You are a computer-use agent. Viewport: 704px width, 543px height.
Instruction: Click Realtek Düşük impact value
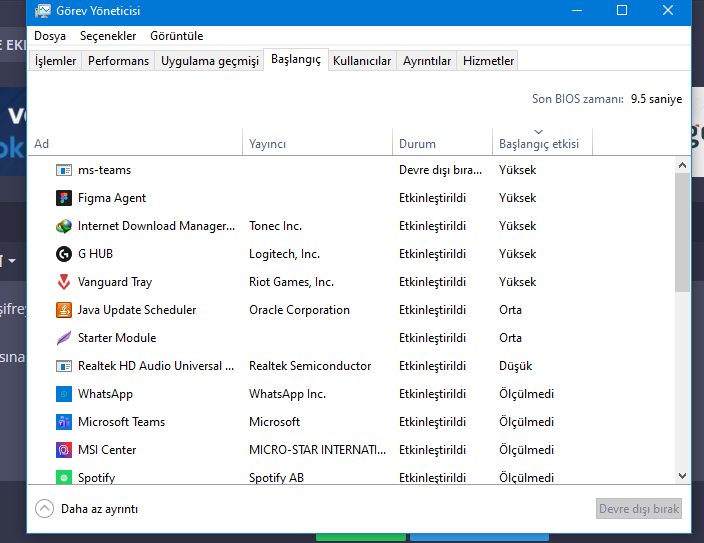[x=515, y=366]
